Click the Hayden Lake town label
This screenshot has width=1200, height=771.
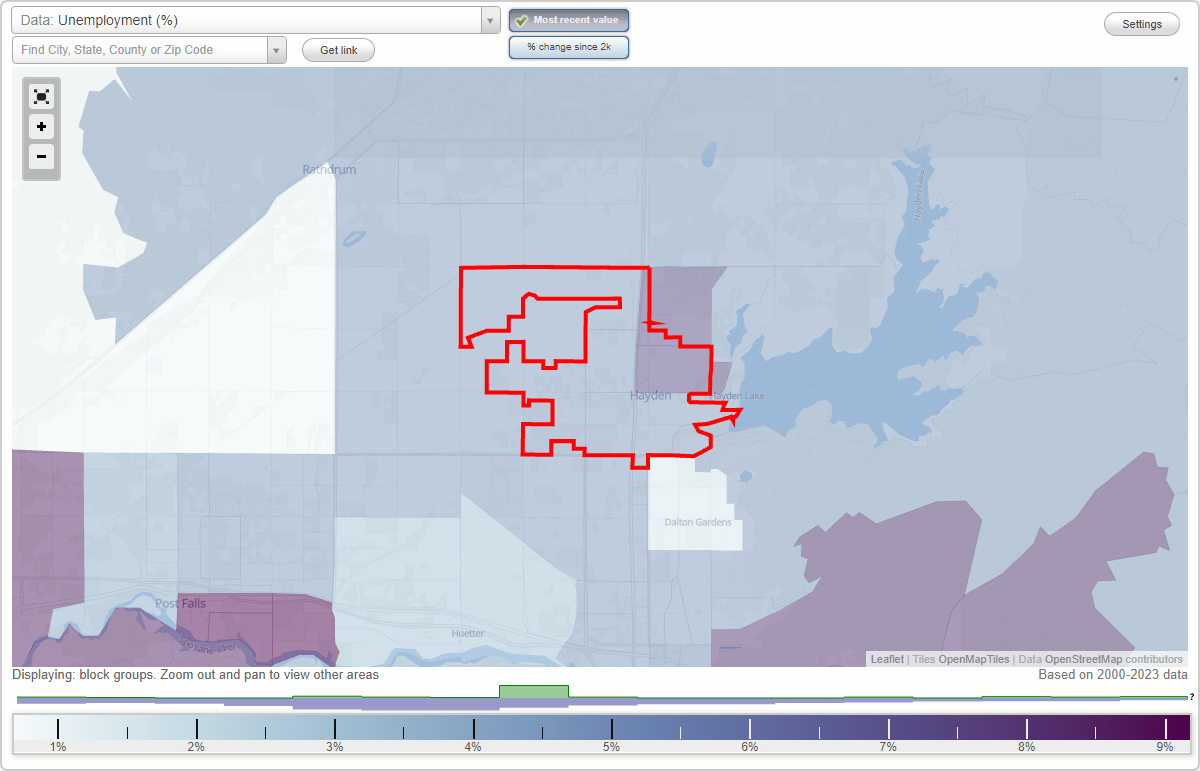pyautogui.click(x=738, y=396)
